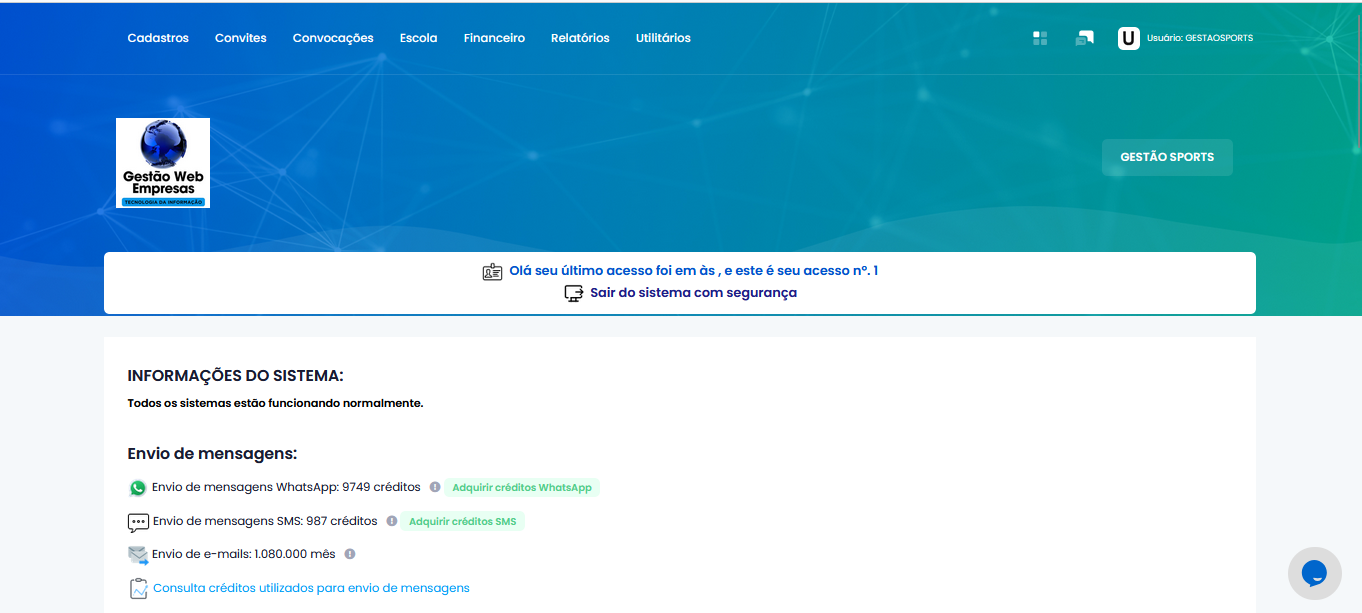Image resolution: width=1362 pixels, height=613 pixels.
Task: Click the info icon beside WhatsApp credits
Action: click(x=435, y=487)
